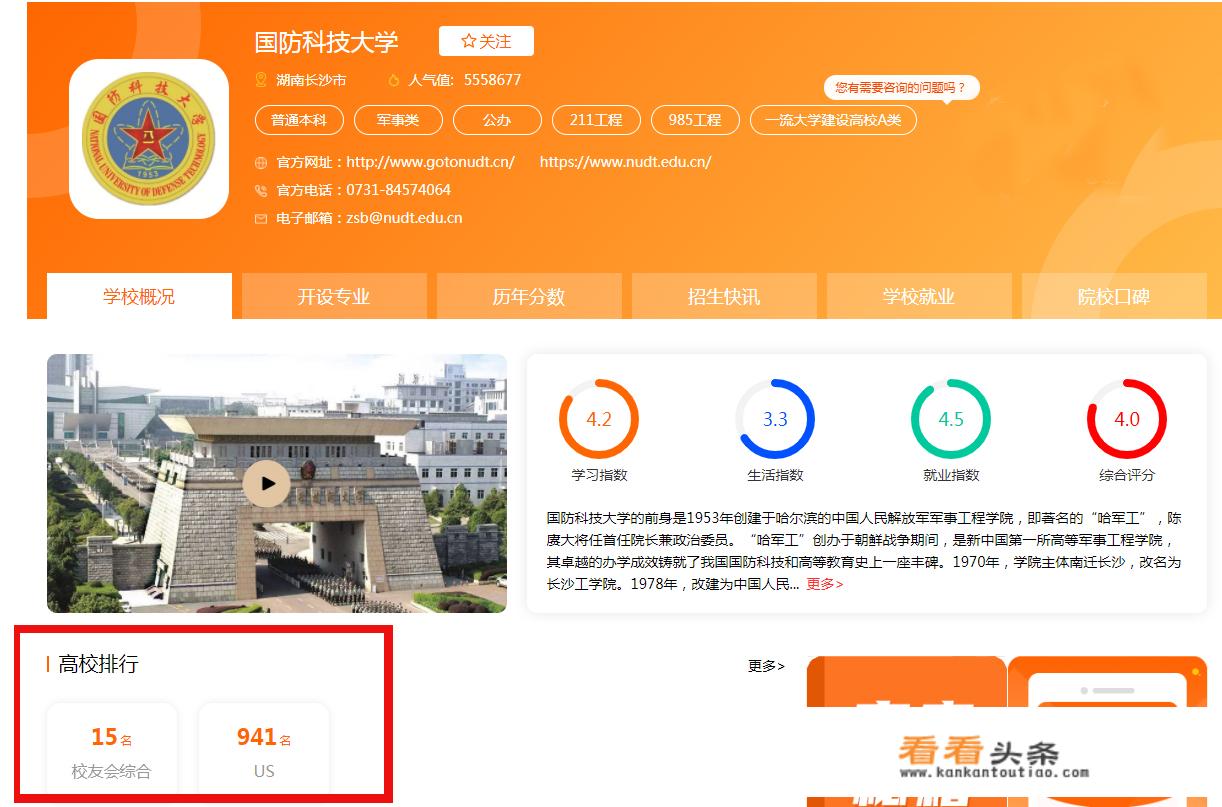Click the 您有需要咨询的问题吗 consultation bubble
Image resolution: width=1222 pixels, height=807 pixels.
[901, 88]
